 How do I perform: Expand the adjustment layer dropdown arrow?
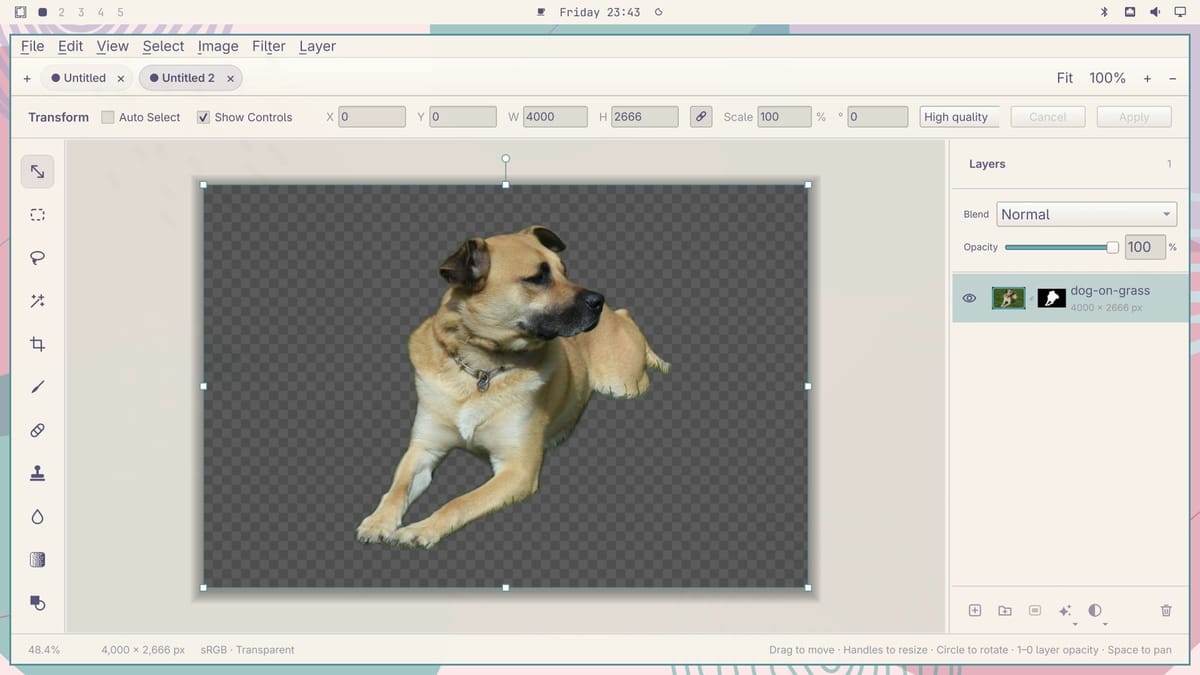pos(1105,625)
